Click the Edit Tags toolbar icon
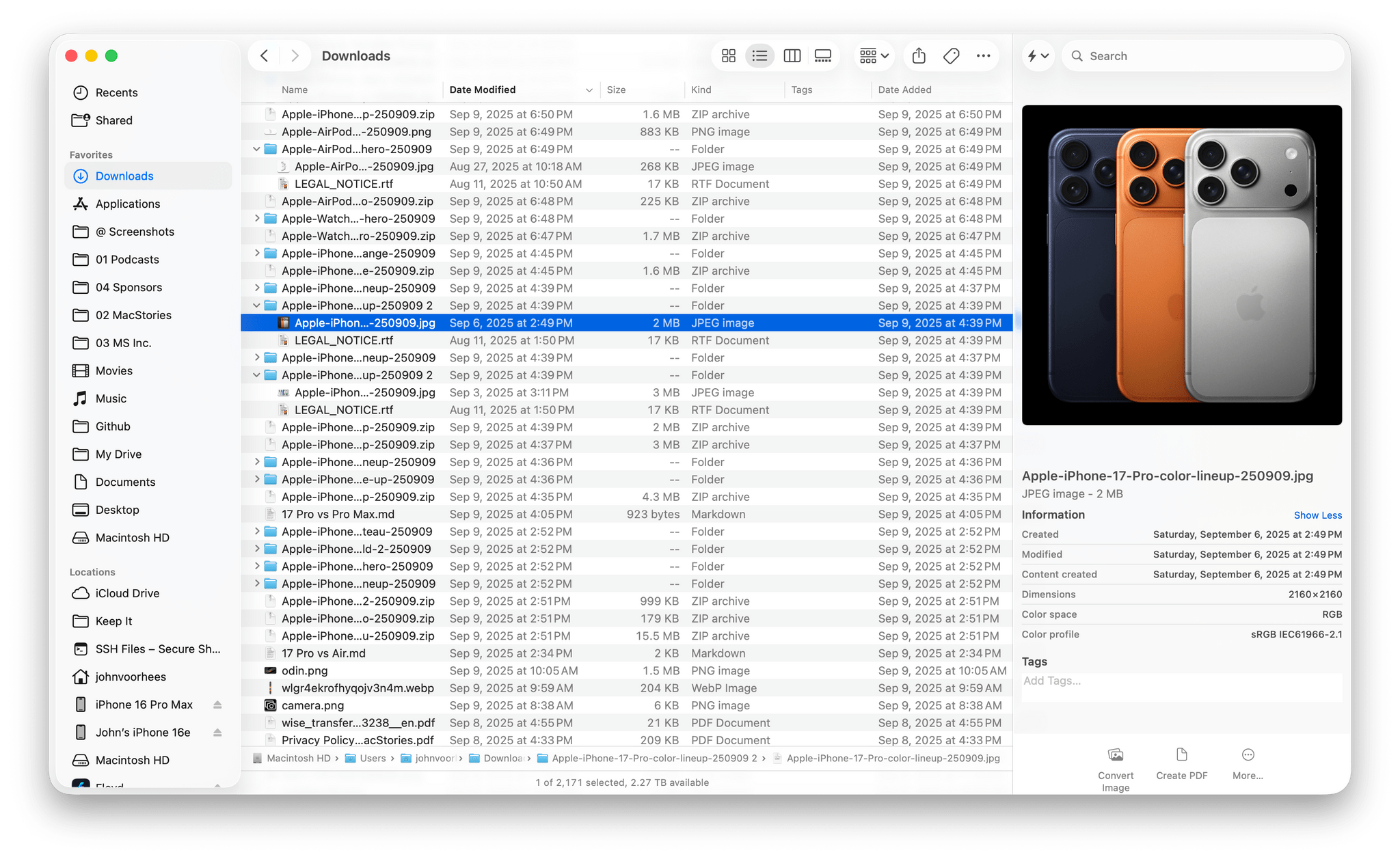The height and width of the screenshot is (859, 1400). (x=951, y=56)
